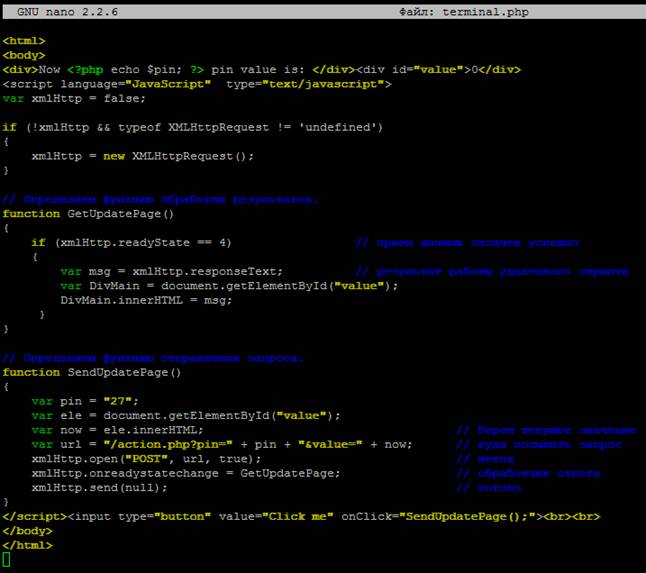Viewport: 646px width, 573px height.
Task: Click the "&value=" string literal
Action: tap(330, 444)
